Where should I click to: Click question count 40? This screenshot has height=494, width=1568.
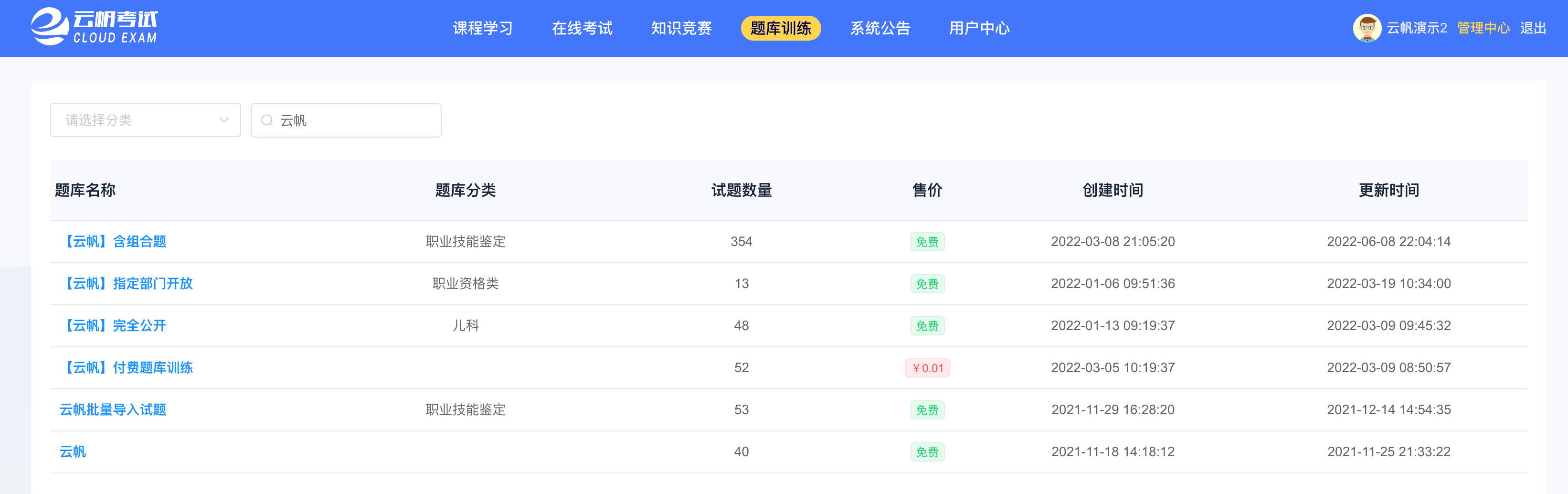tap(742, 451)
